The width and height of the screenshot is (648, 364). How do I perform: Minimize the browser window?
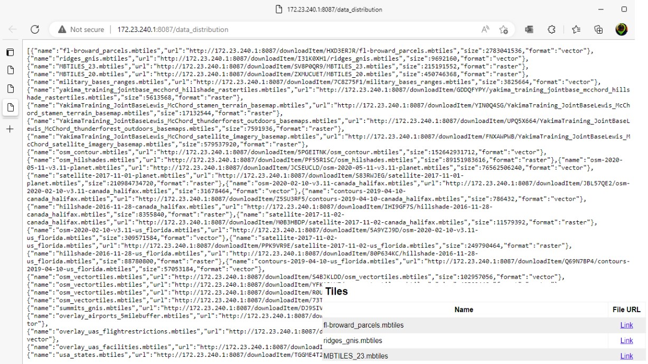pos(601,9)
